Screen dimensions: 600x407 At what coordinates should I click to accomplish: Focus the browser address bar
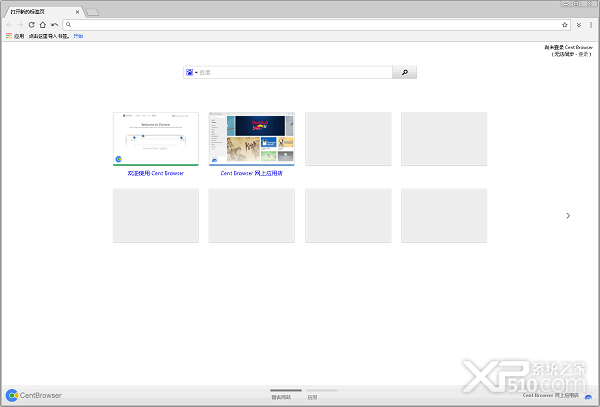coord(316,25)
